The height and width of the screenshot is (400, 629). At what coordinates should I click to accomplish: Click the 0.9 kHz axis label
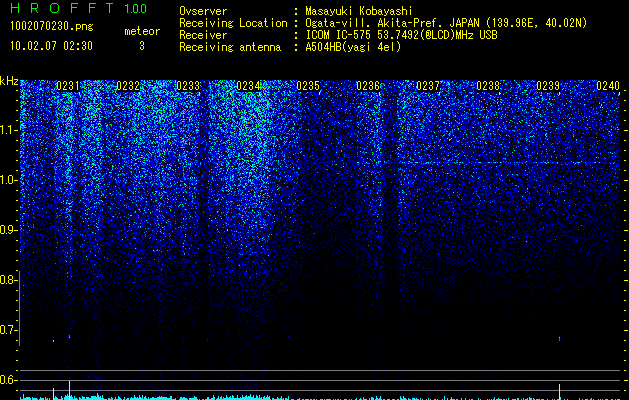tap(8, 230)
